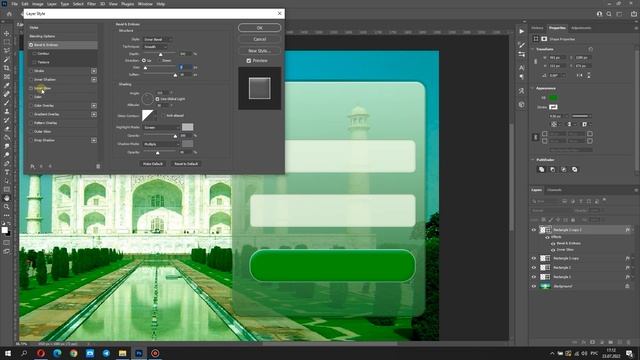Delete layer with Layers panel trash icon
The width and height of the screenshot is (640, 360).
pos(629,342)
